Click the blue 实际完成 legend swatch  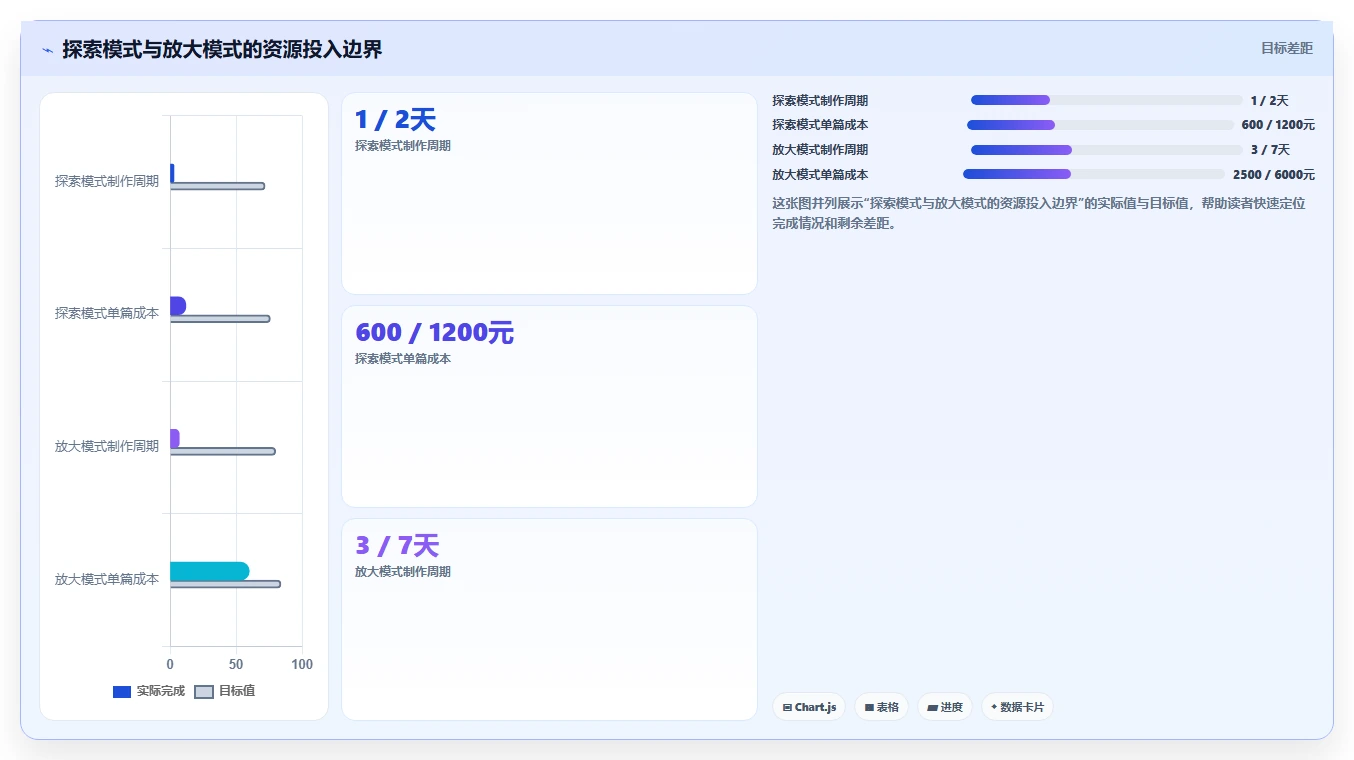(x=122, y=692)
